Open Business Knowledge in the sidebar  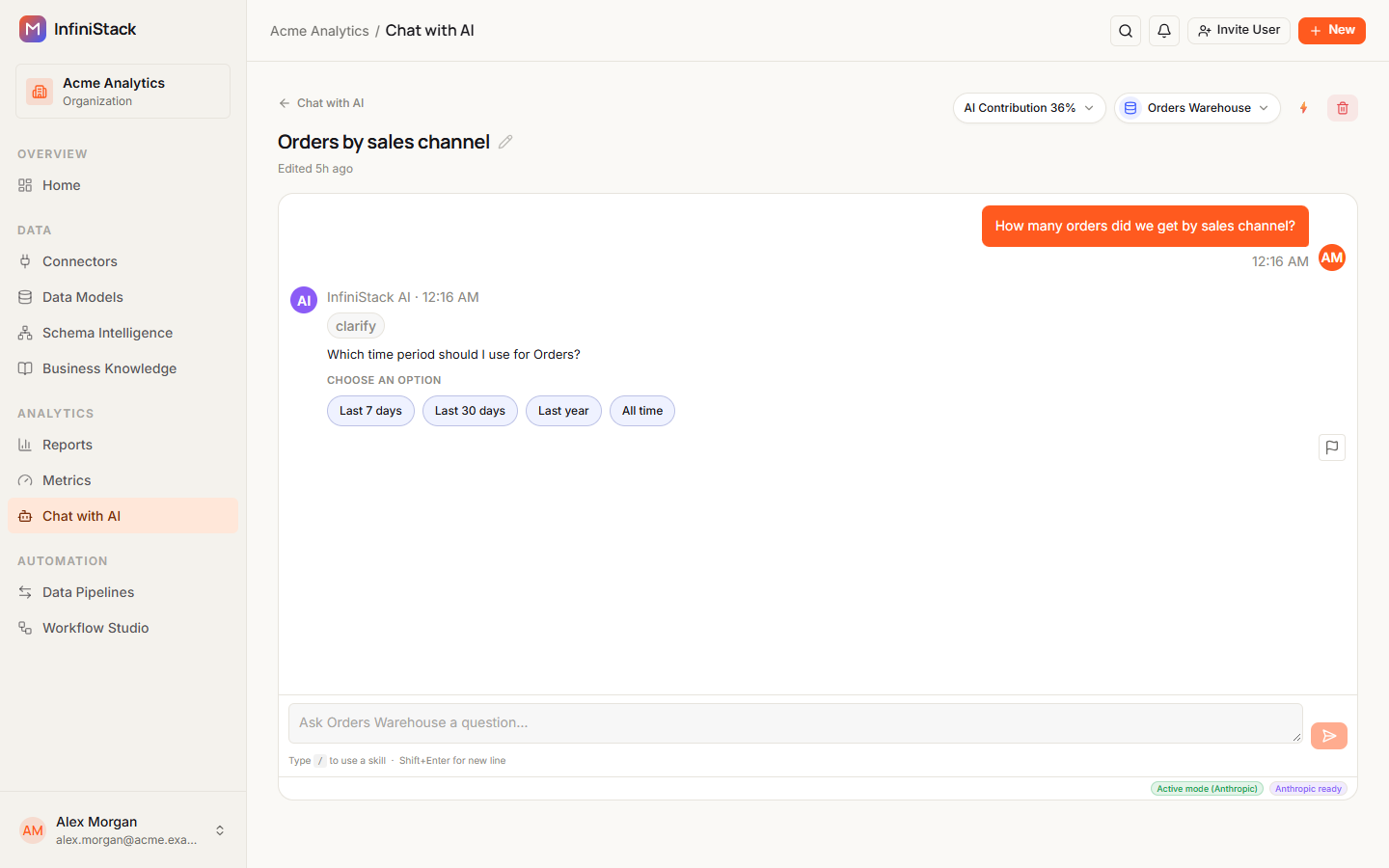[x=123, y=368]
